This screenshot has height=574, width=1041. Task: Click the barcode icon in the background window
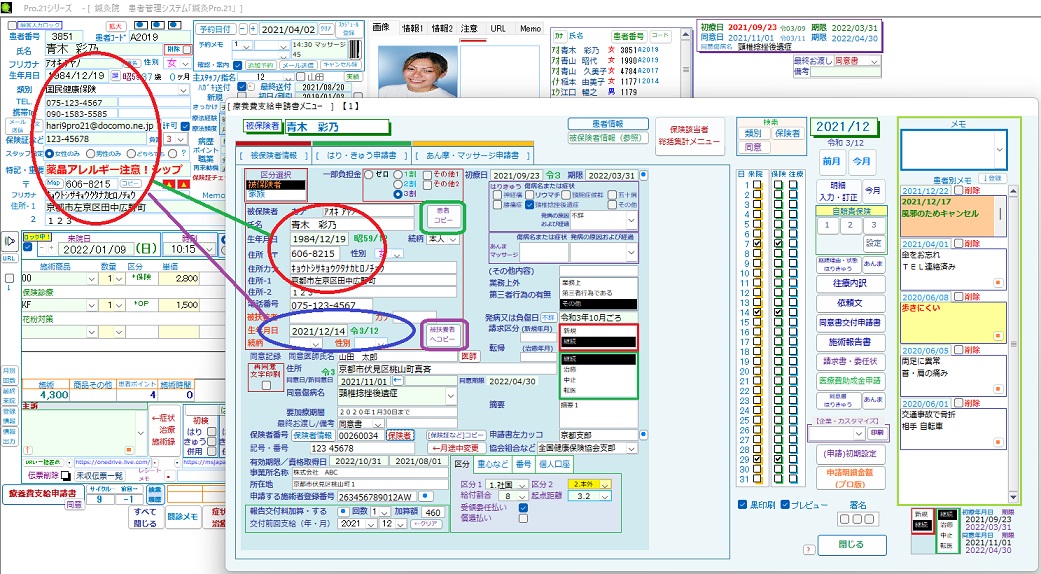coord(355,50)
